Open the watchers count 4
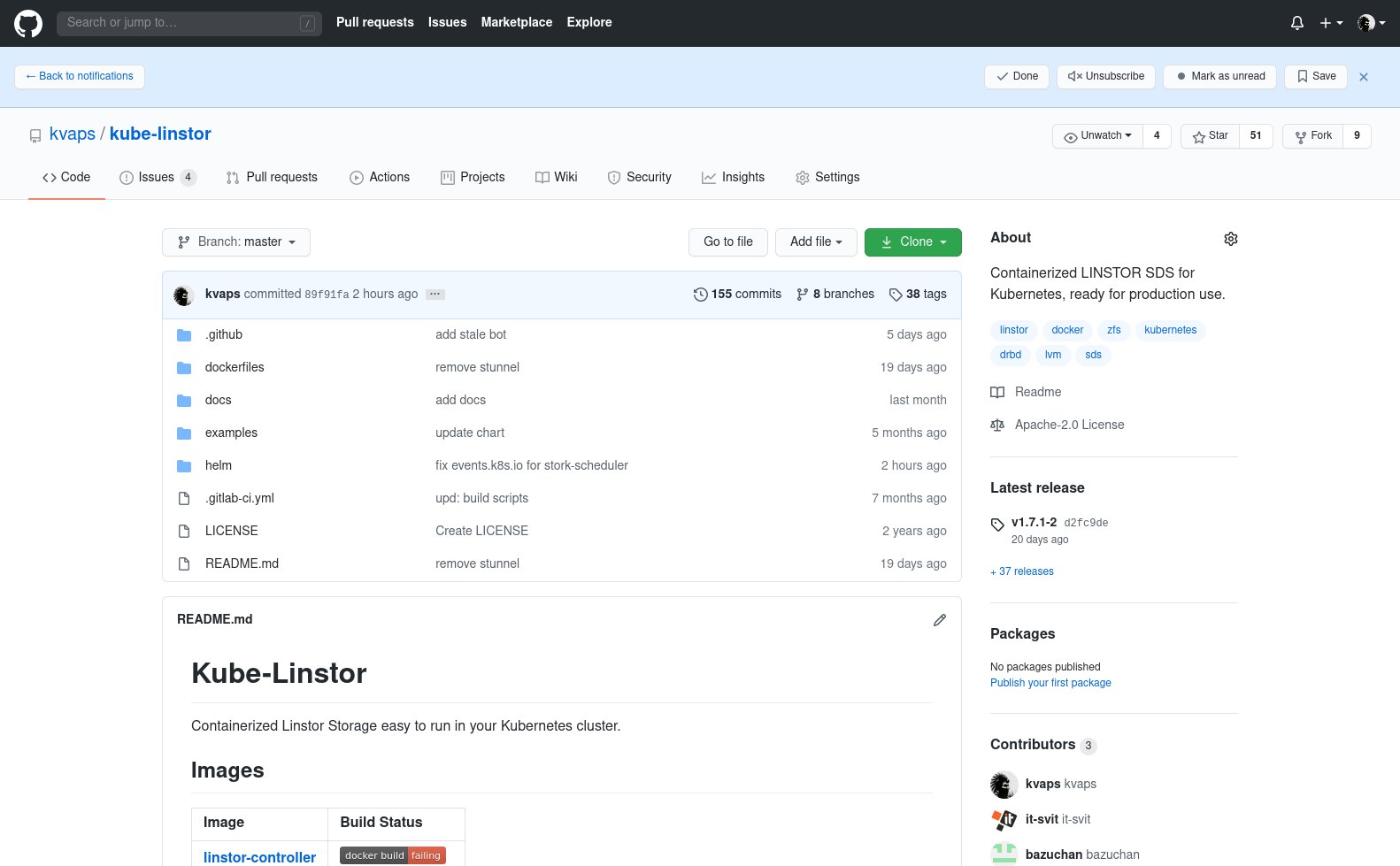 1157,136
